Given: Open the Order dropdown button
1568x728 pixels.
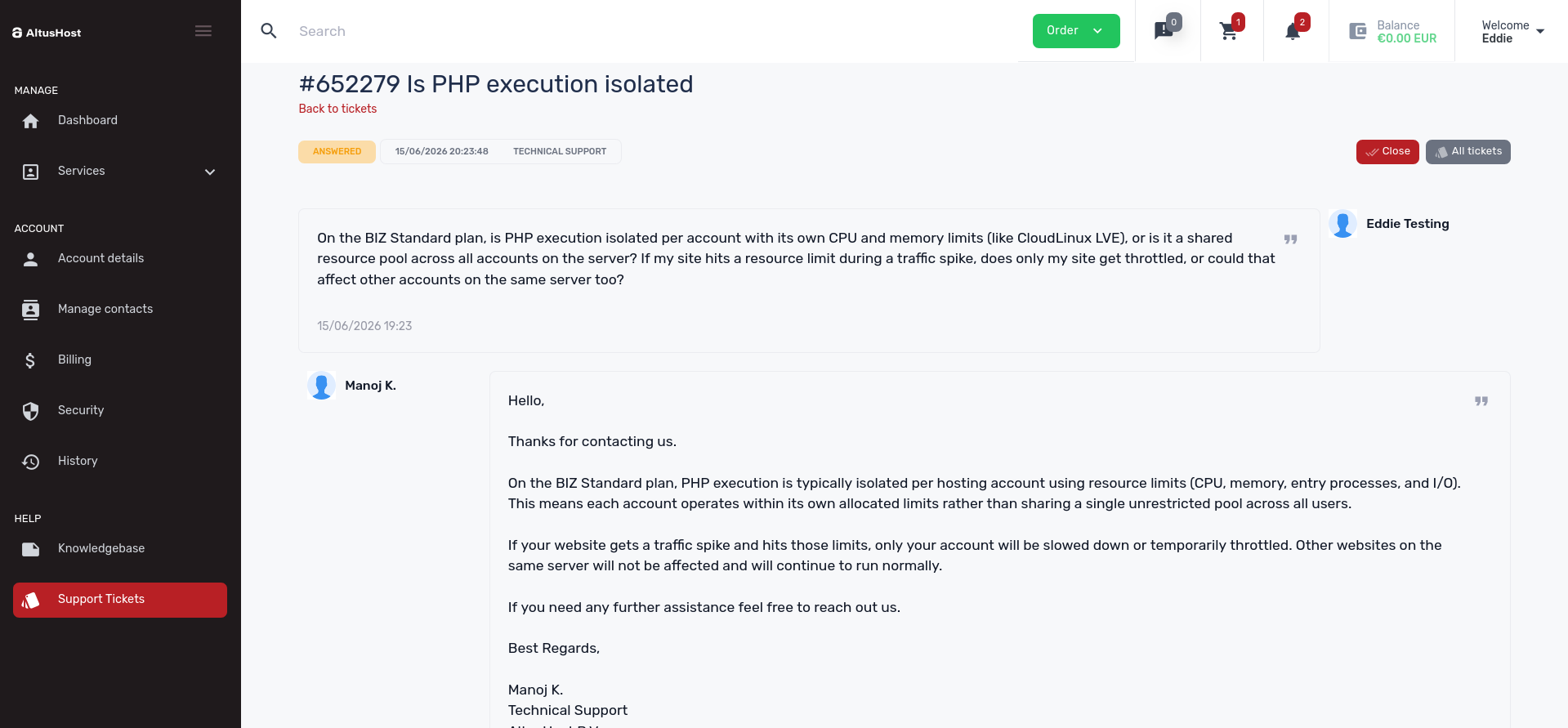Looking at the screenshot, I should pyautogui.click(x=1075, y=31).
